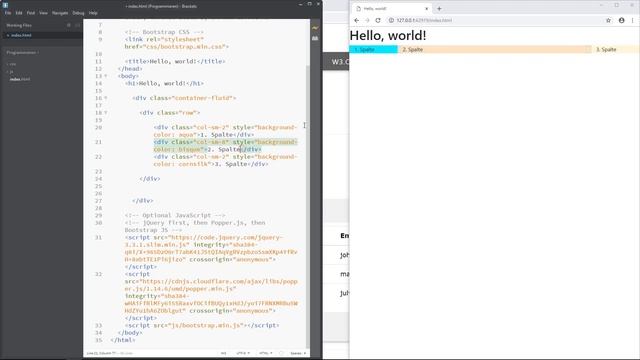Screen dimensions: 640x360
Task: Click the Hello, world! heading in browser
Action: [x=388, y=36]
